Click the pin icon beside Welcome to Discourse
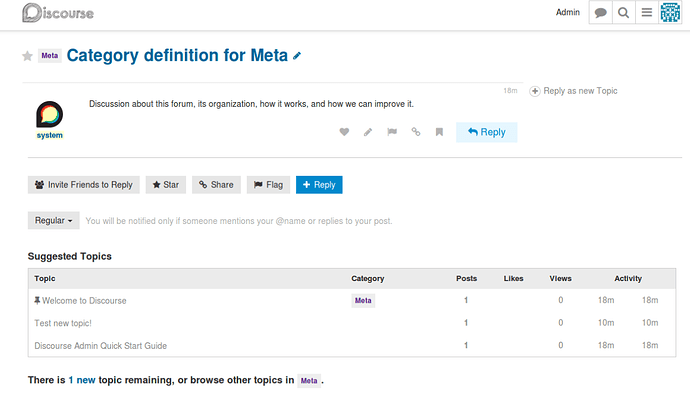This screenshot has width=690, height=408. (x=37, y=301)
